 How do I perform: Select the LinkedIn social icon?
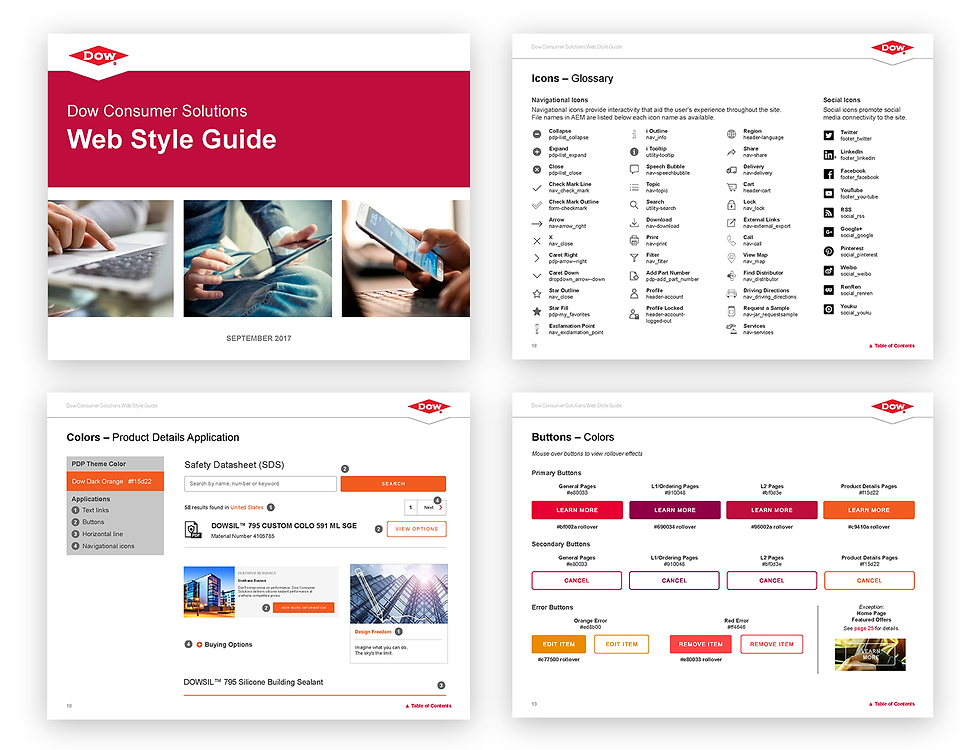tap(829, 155)
